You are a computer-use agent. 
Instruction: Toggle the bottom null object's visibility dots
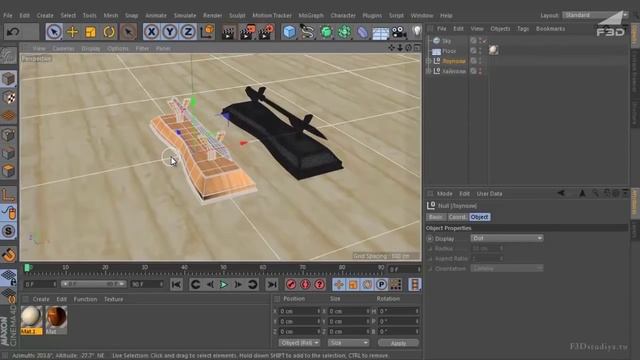480,71
